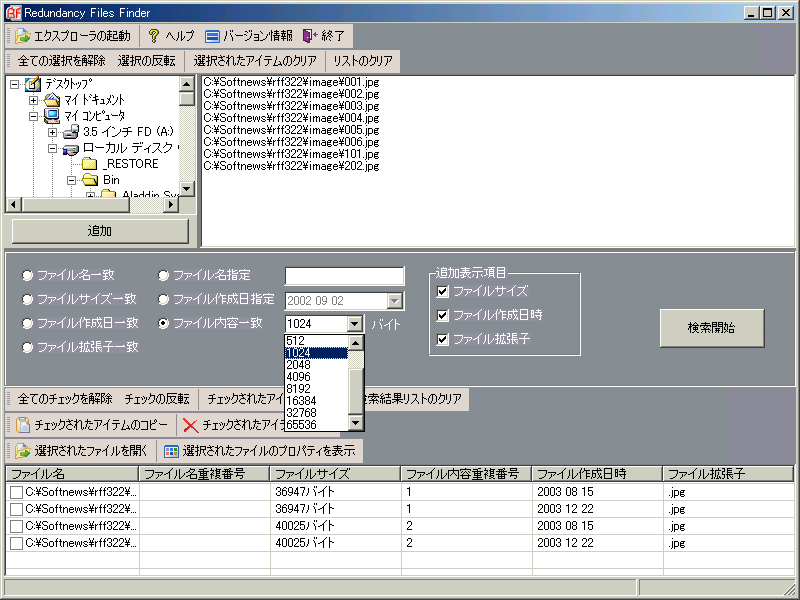Choose 8192 in byte size list
Viewport: 800px width, 600px height.
316,389
